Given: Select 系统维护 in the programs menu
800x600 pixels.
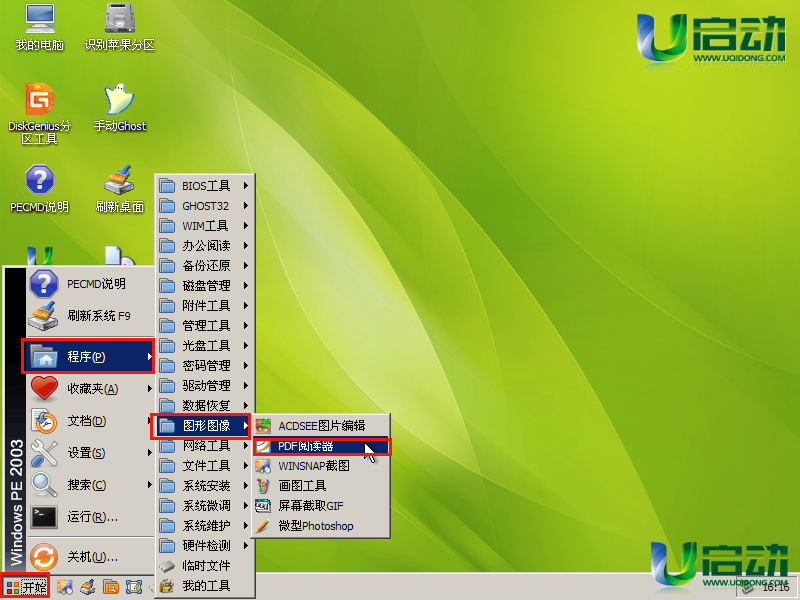Looking at the screenshot, I should tap(205, 526).
